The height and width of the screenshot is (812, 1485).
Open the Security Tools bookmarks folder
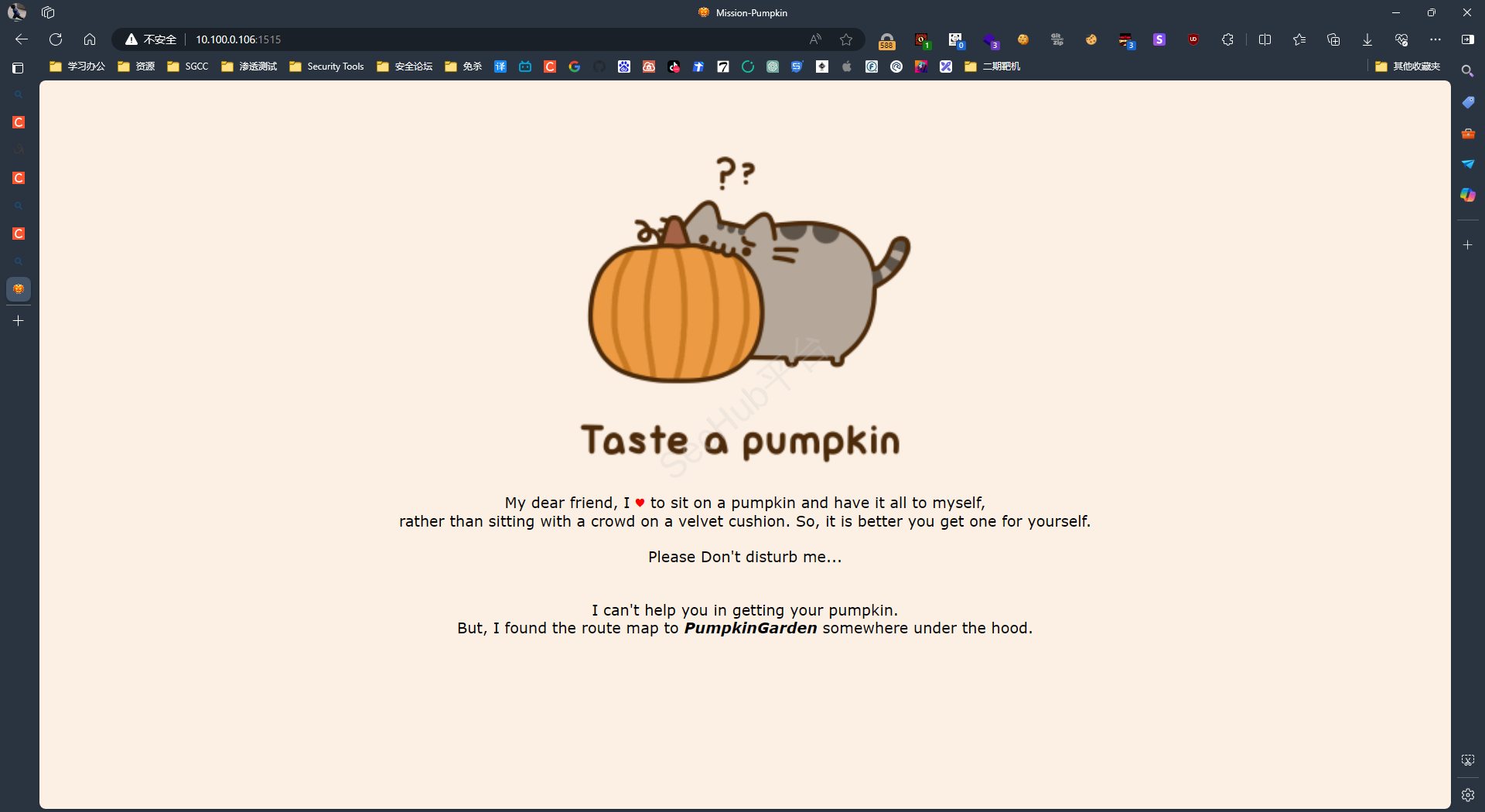point(326,67)
